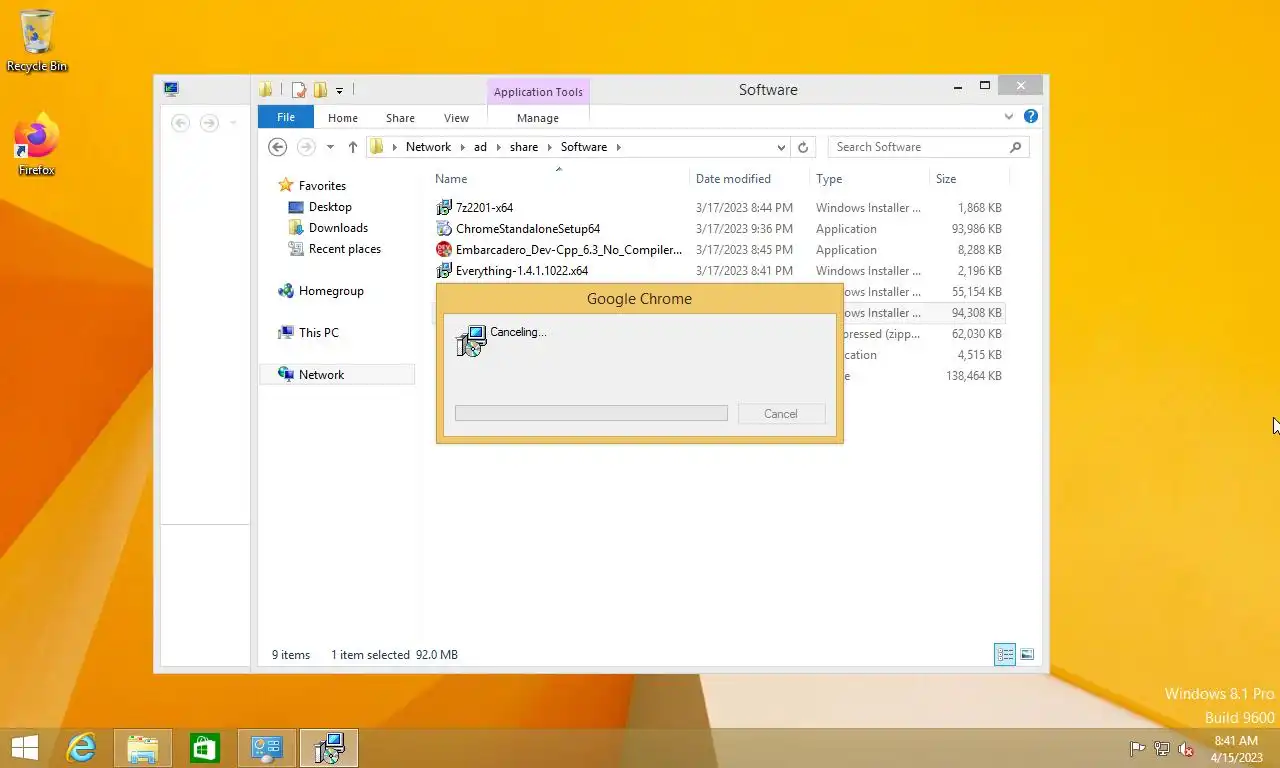Click the ChromeStandaloneSetup64 file icon
The height and width of the screenshot is (768, 1280).
click(x=444, y=229)
